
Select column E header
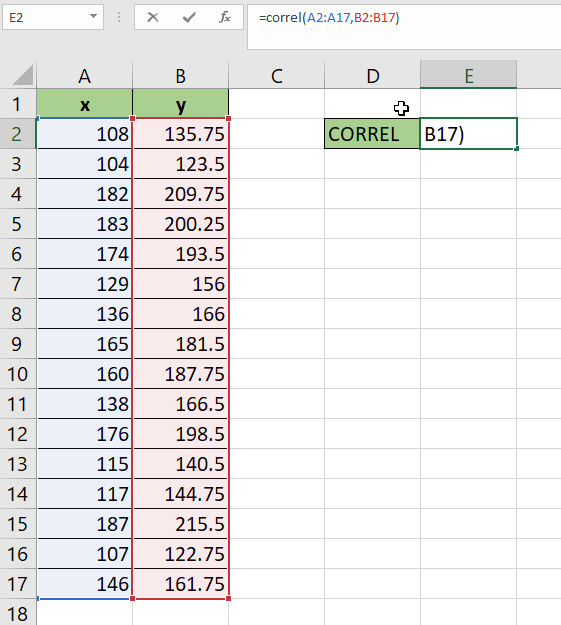point(468,75)
